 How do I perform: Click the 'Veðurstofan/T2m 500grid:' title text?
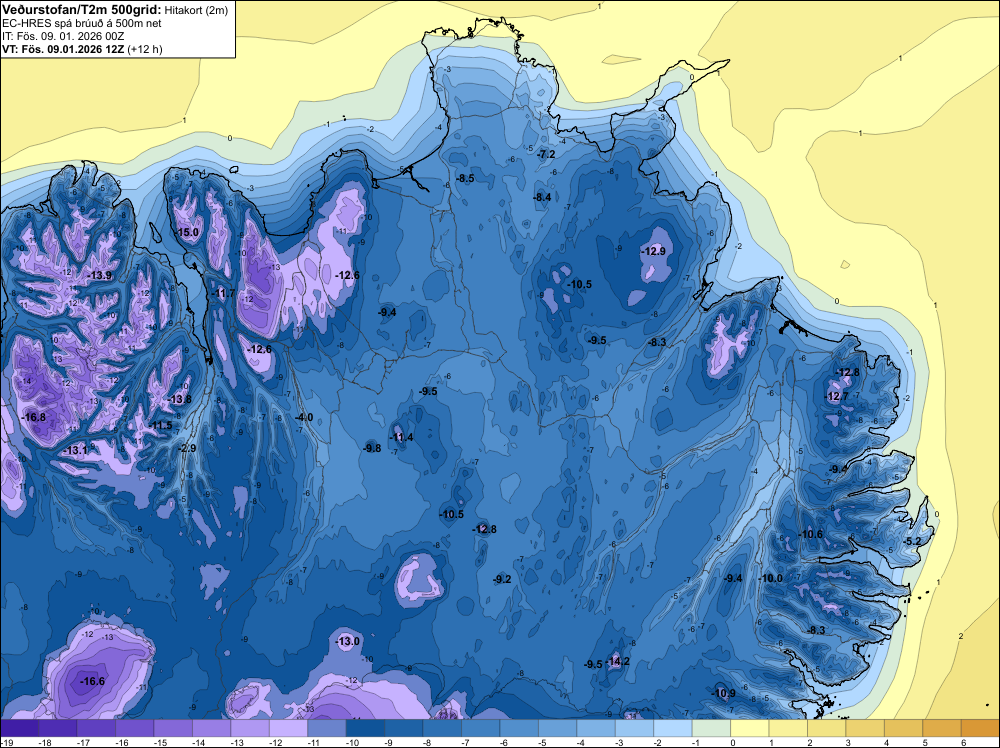[x=82, y=10]
